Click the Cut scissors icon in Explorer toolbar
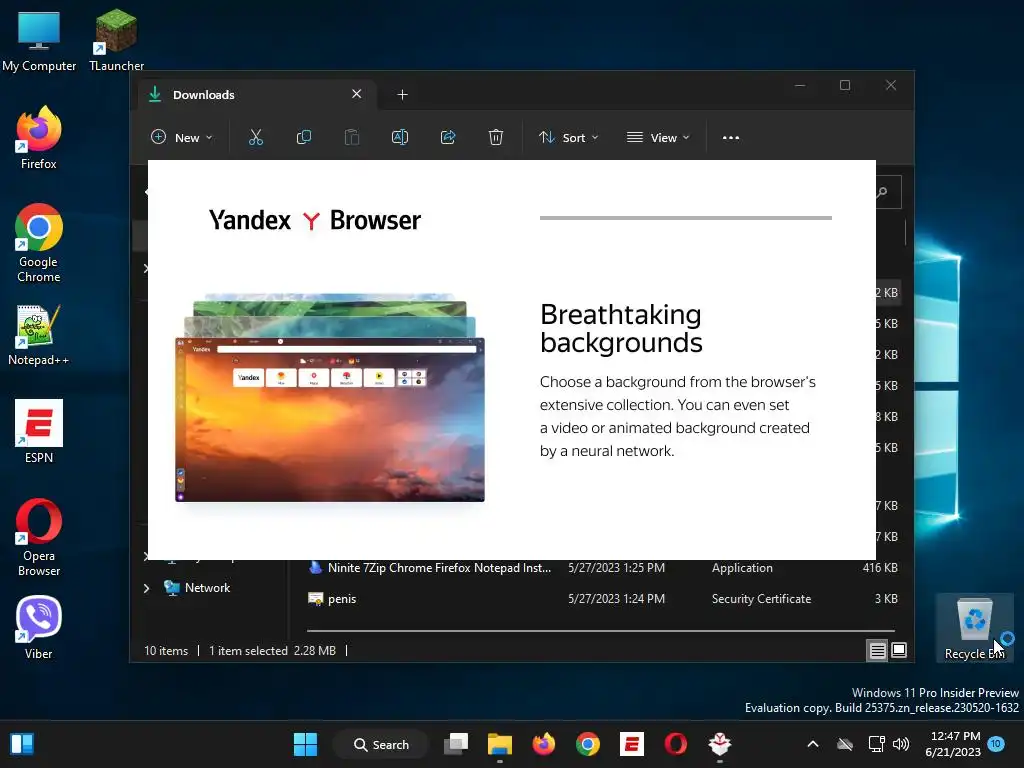Image resolution: width=1024 pixels, height=768 pixels. [x=255, y=137]
